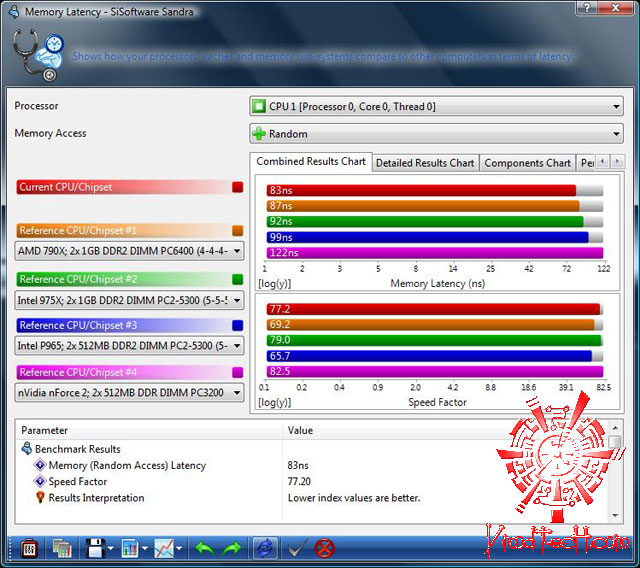Click the Benchmark Results tree icon
Viewport: 640px width, 568px height.
click(27, 448)
